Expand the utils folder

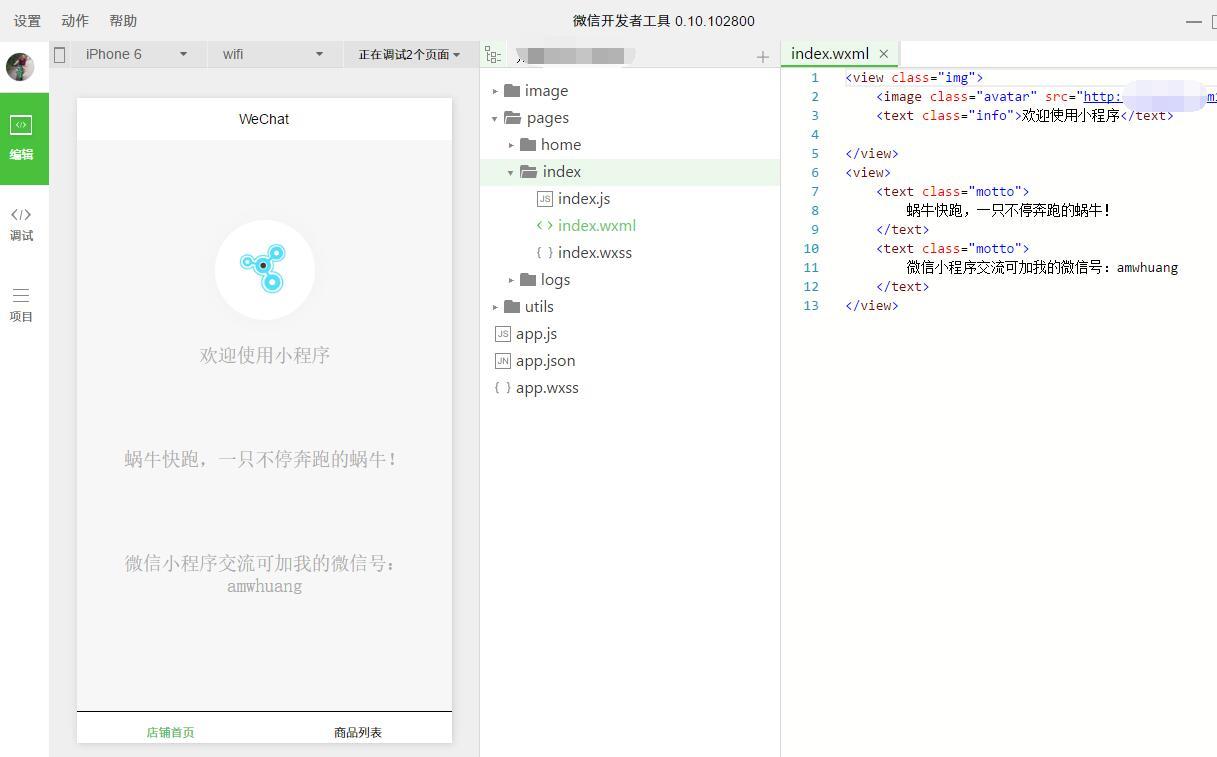click(495, 307)
